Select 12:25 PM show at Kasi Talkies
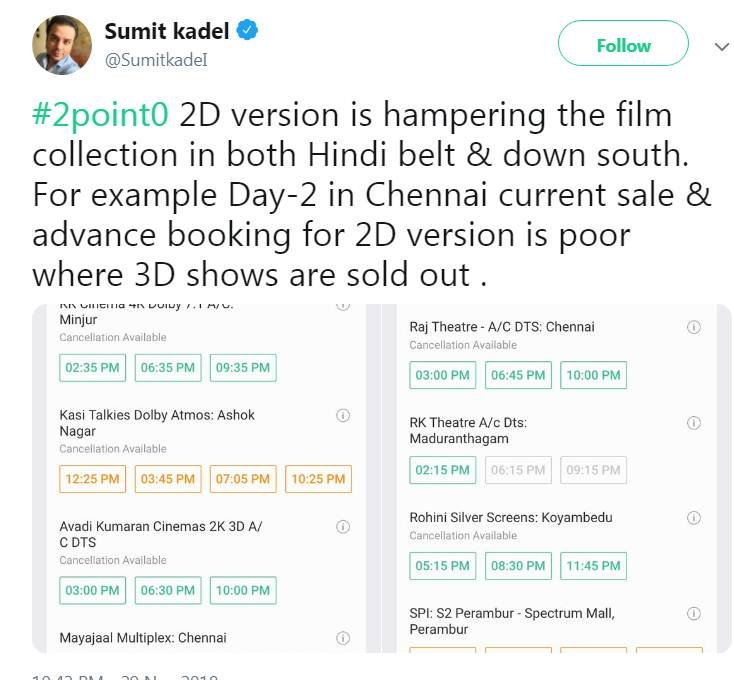Image resolution: width=734 pixels, height=680 pixels. pyautogui.click(x=92, y=479)
